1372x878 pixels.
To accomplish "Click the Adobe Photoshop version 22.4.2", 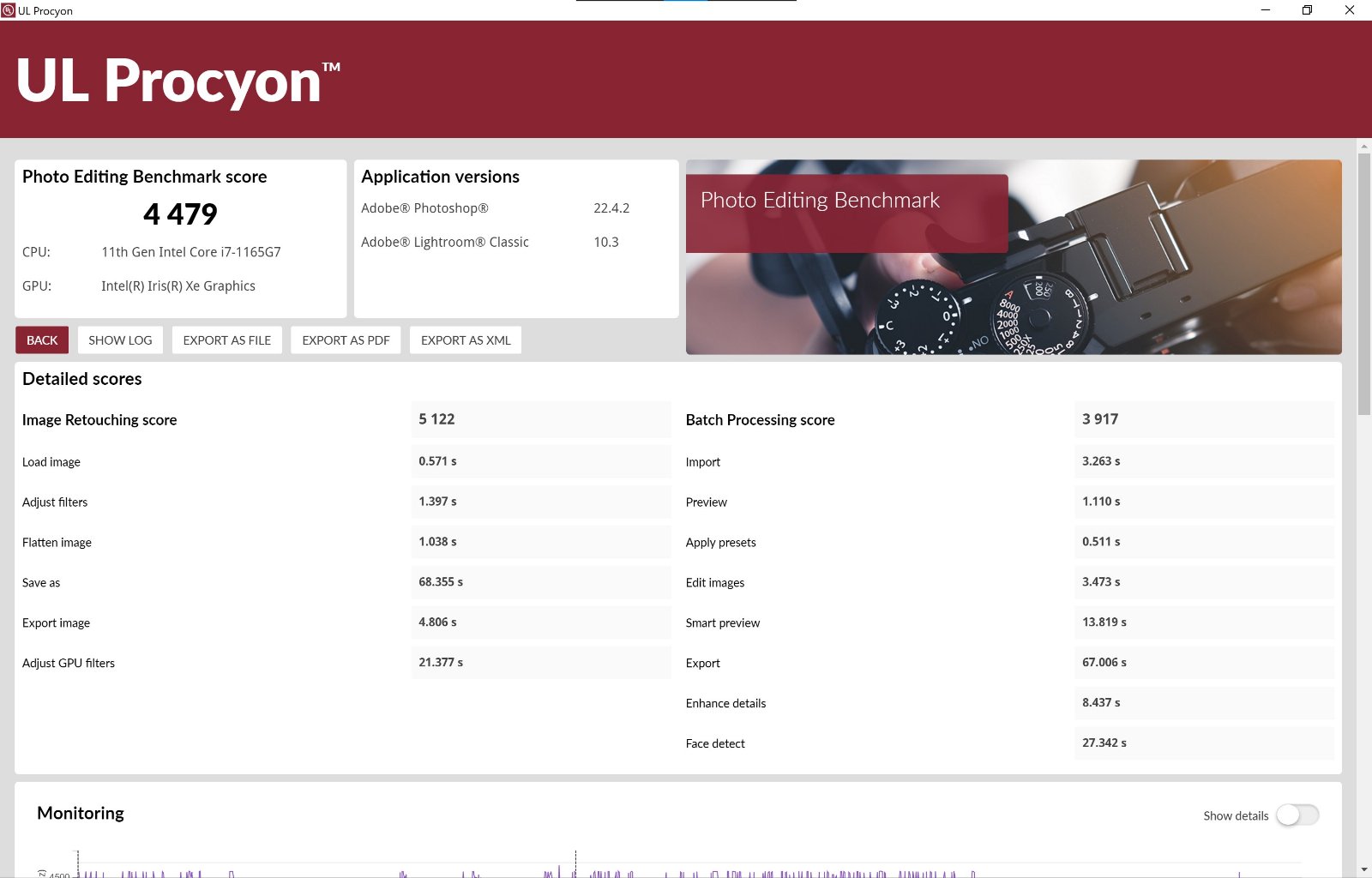I will [611, 208].
